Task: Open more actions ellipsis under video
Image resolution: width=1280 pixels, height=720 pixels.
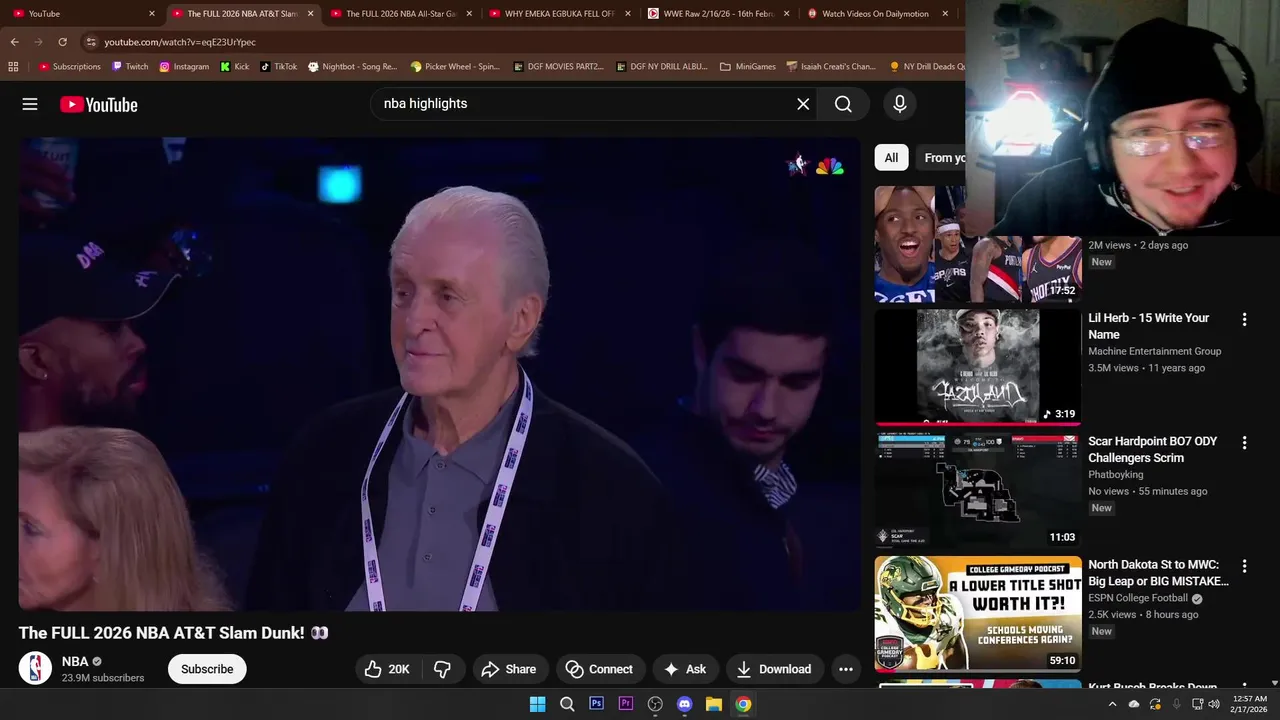Action: (846, 669)
